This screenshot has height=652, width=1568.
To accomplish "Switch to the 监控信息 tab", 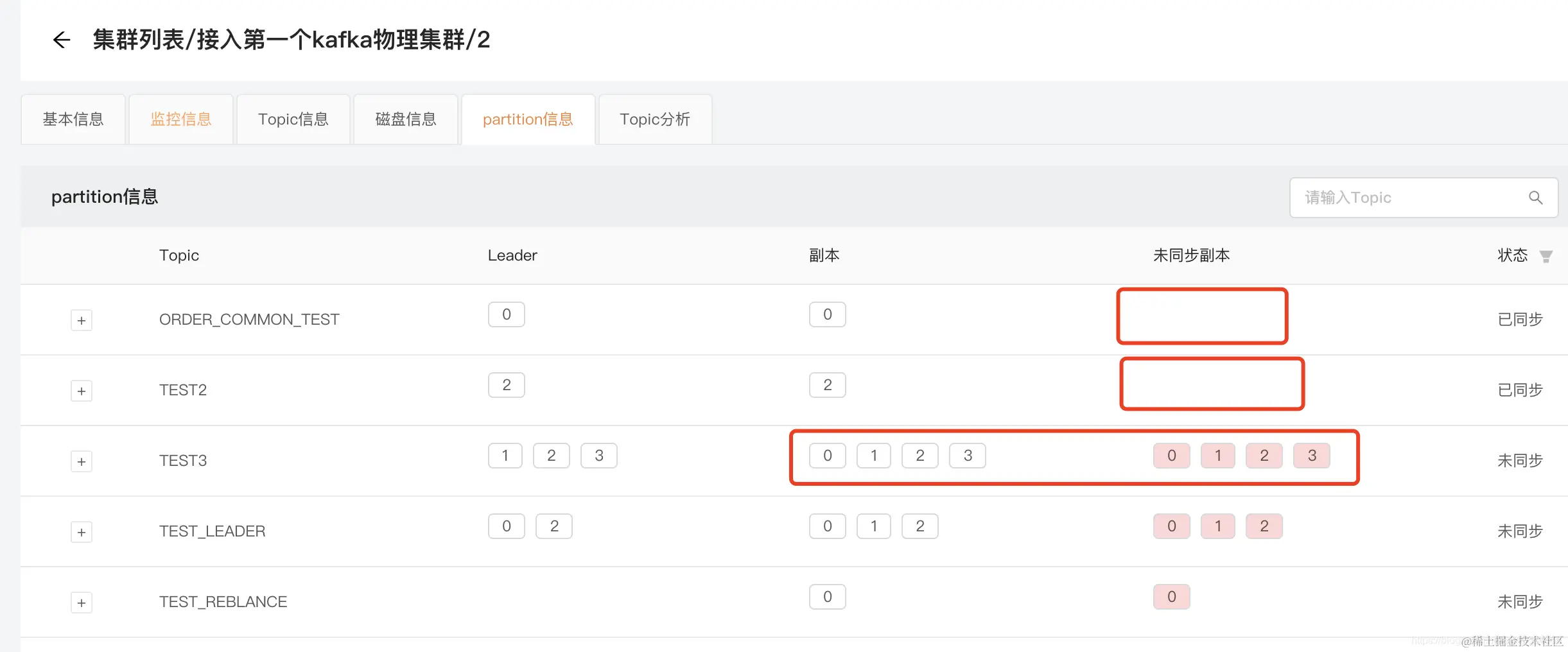I will pyautogui.click(x=181, y=119).
